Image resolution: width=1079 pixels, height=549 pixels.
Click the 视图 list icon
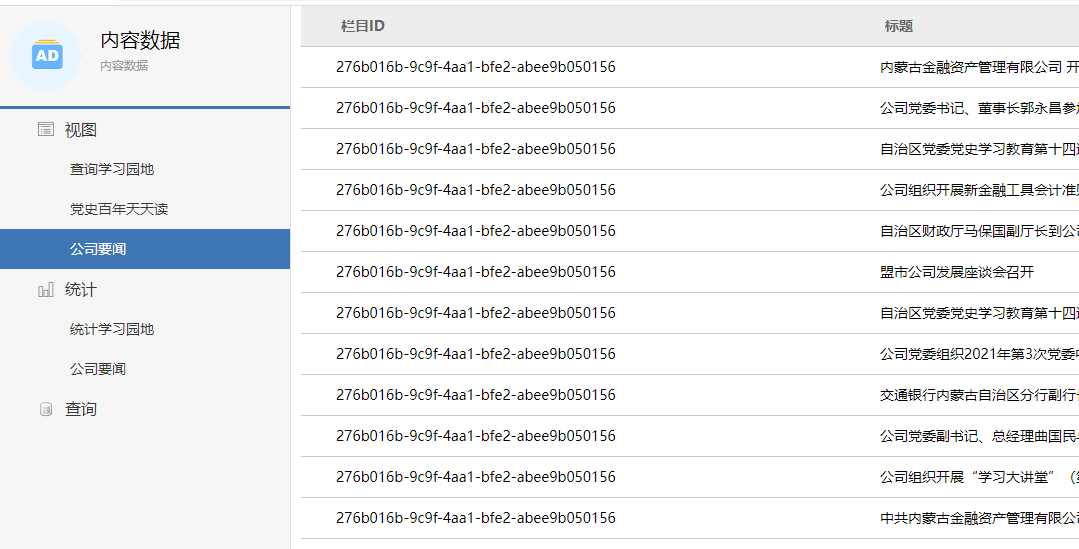(x=46, y=130)
